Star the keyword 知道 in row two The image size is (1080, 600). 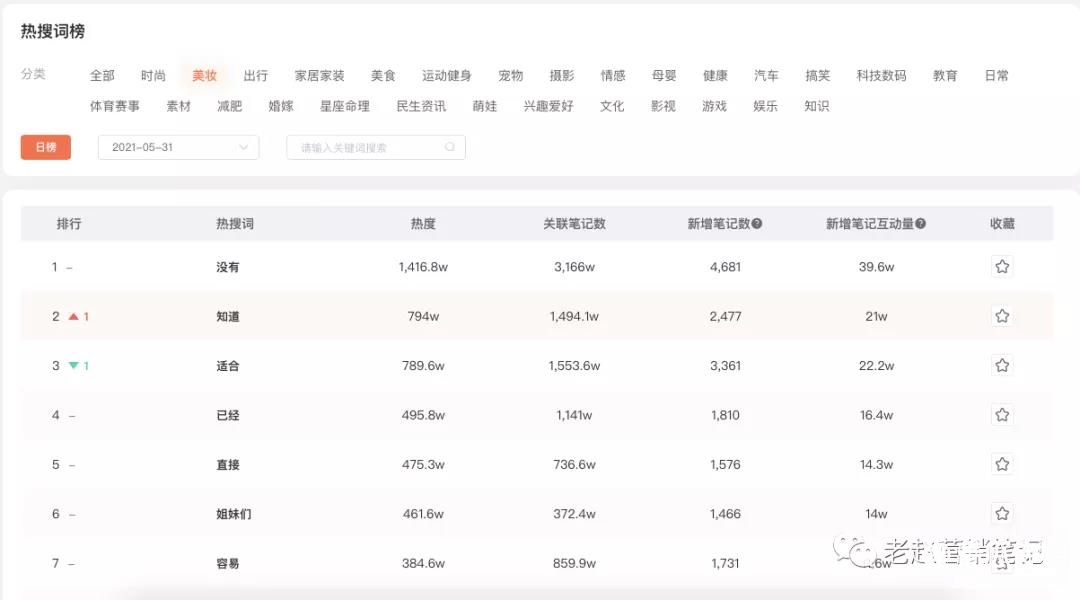1002,315
